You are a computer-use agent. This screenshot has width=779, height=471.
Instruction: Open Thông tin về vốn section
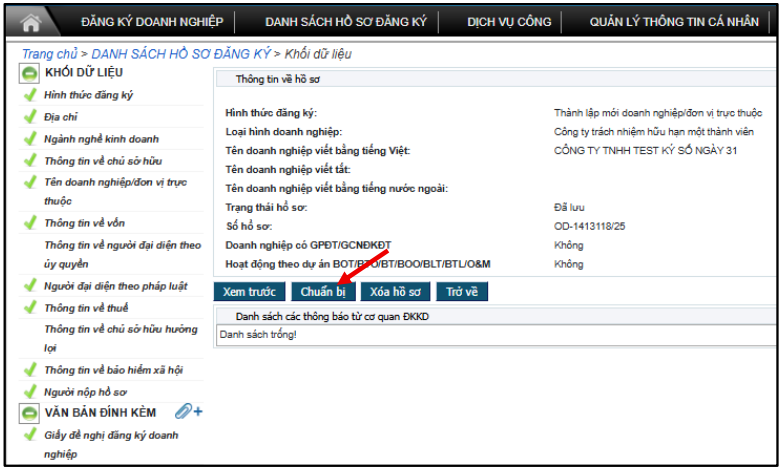click(84, 223)
